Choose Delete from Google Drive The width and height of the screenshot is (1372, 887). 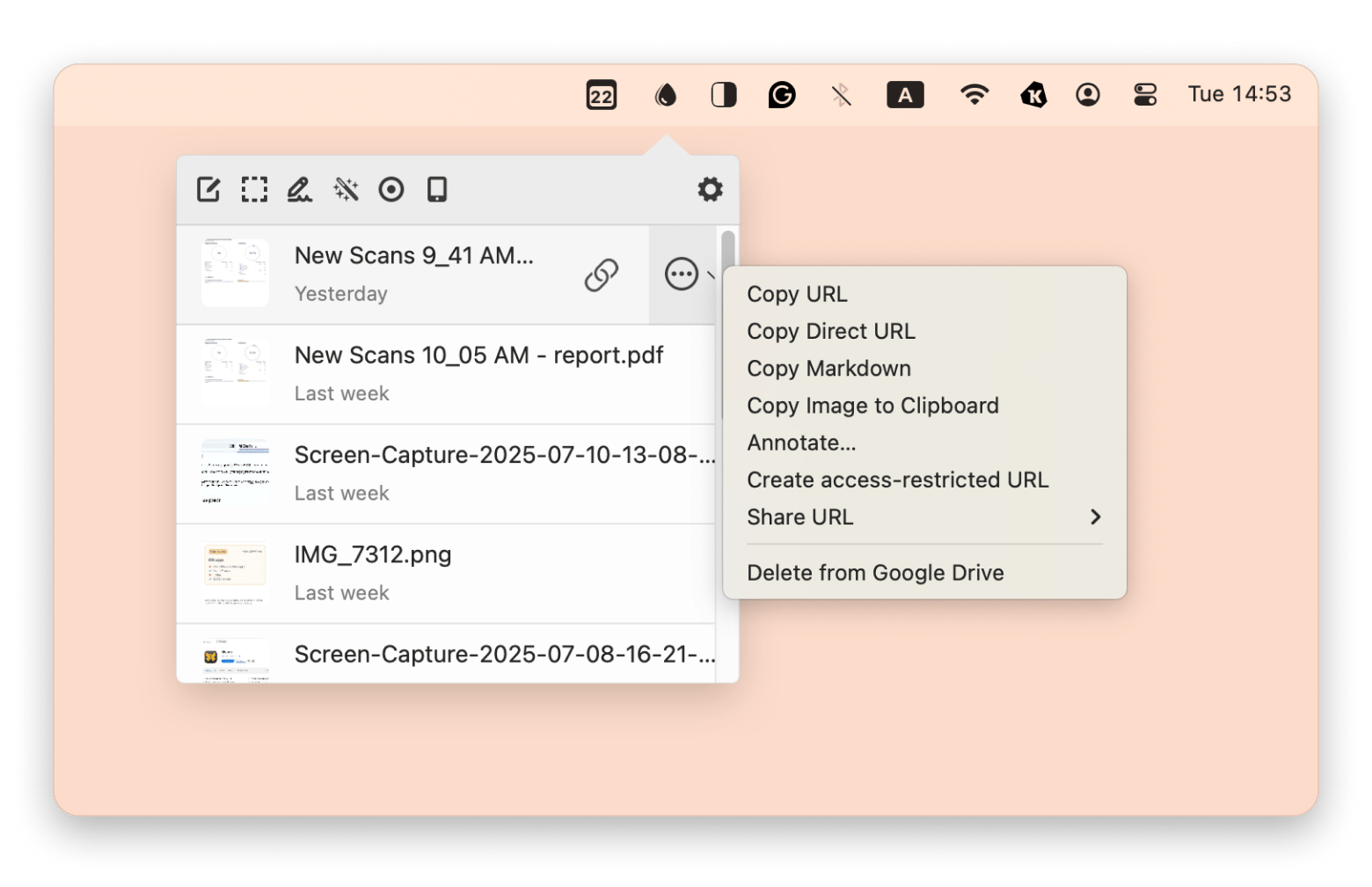875,573
